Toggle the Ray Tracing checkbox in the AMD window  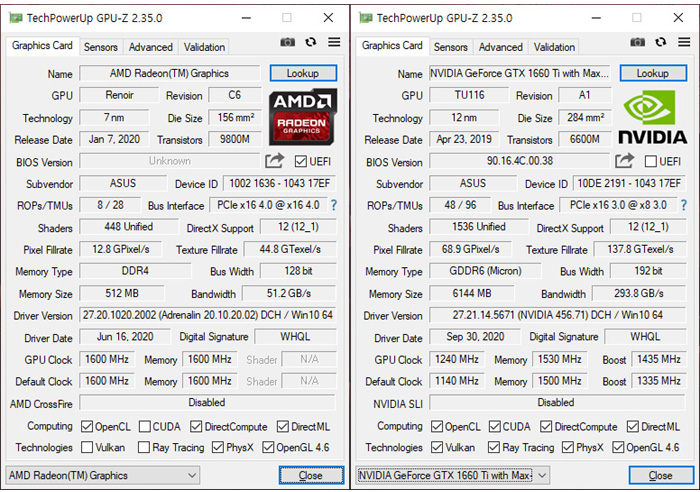(x=144, y=447)
